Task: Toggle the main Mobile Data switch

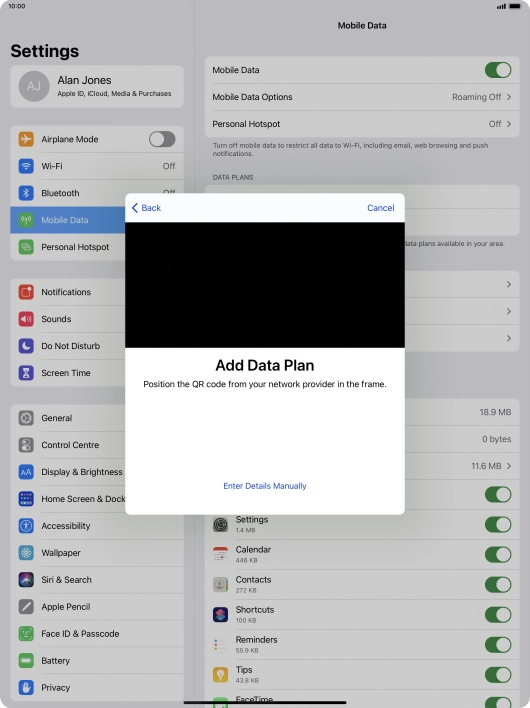Action: (498, 70)
